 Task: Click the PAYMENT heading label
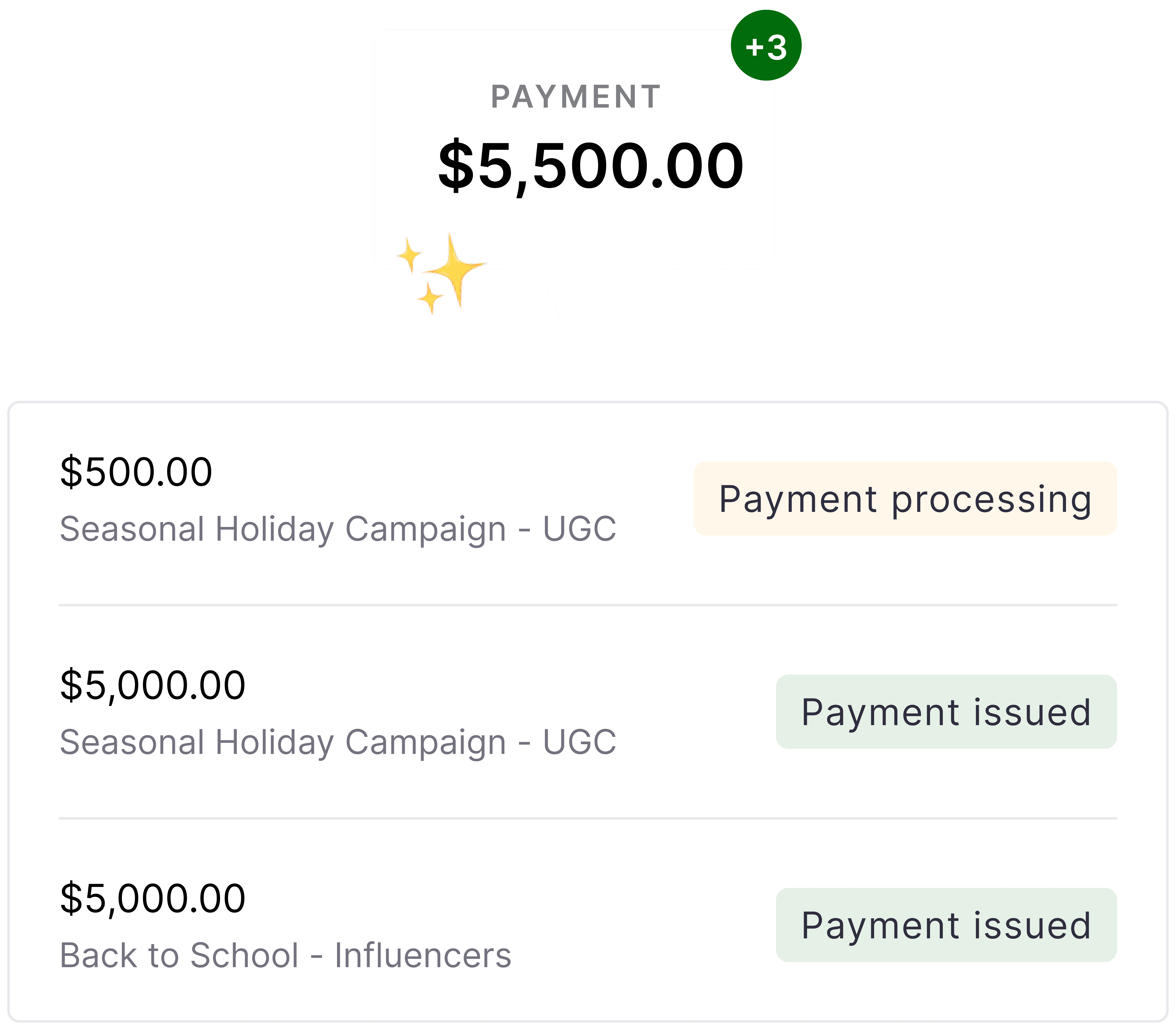coord(576,97)
